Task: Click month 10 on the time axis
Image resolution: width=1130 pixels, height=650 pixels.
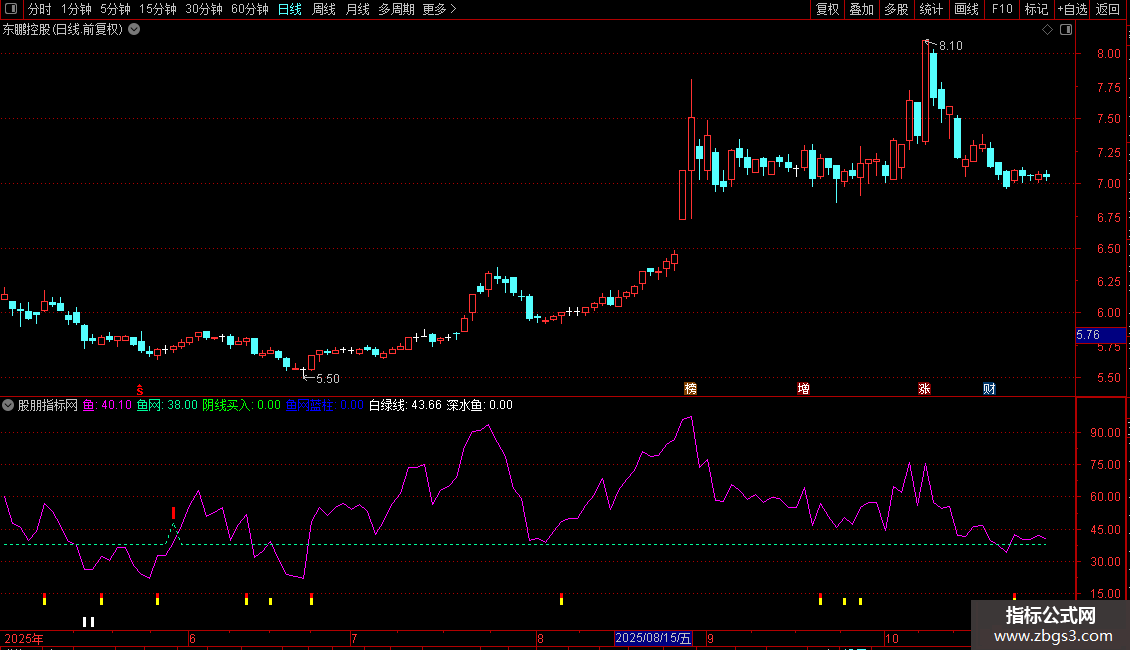Action: pyautogui.click(x=891, y=638)
